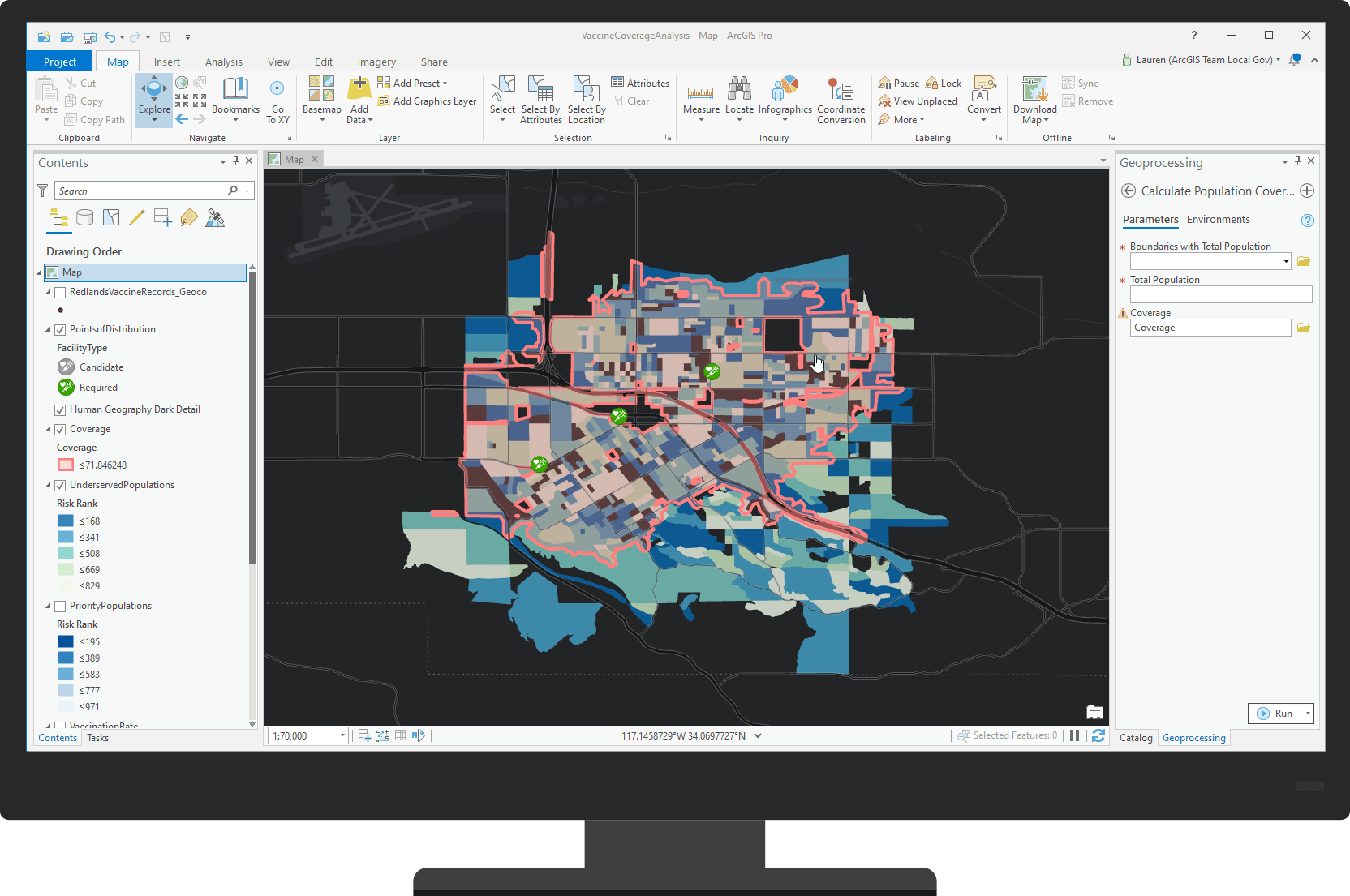This screenshot has width=1350, height=896.
Task: Click the Download Map tool
Action: (1035, 99)
